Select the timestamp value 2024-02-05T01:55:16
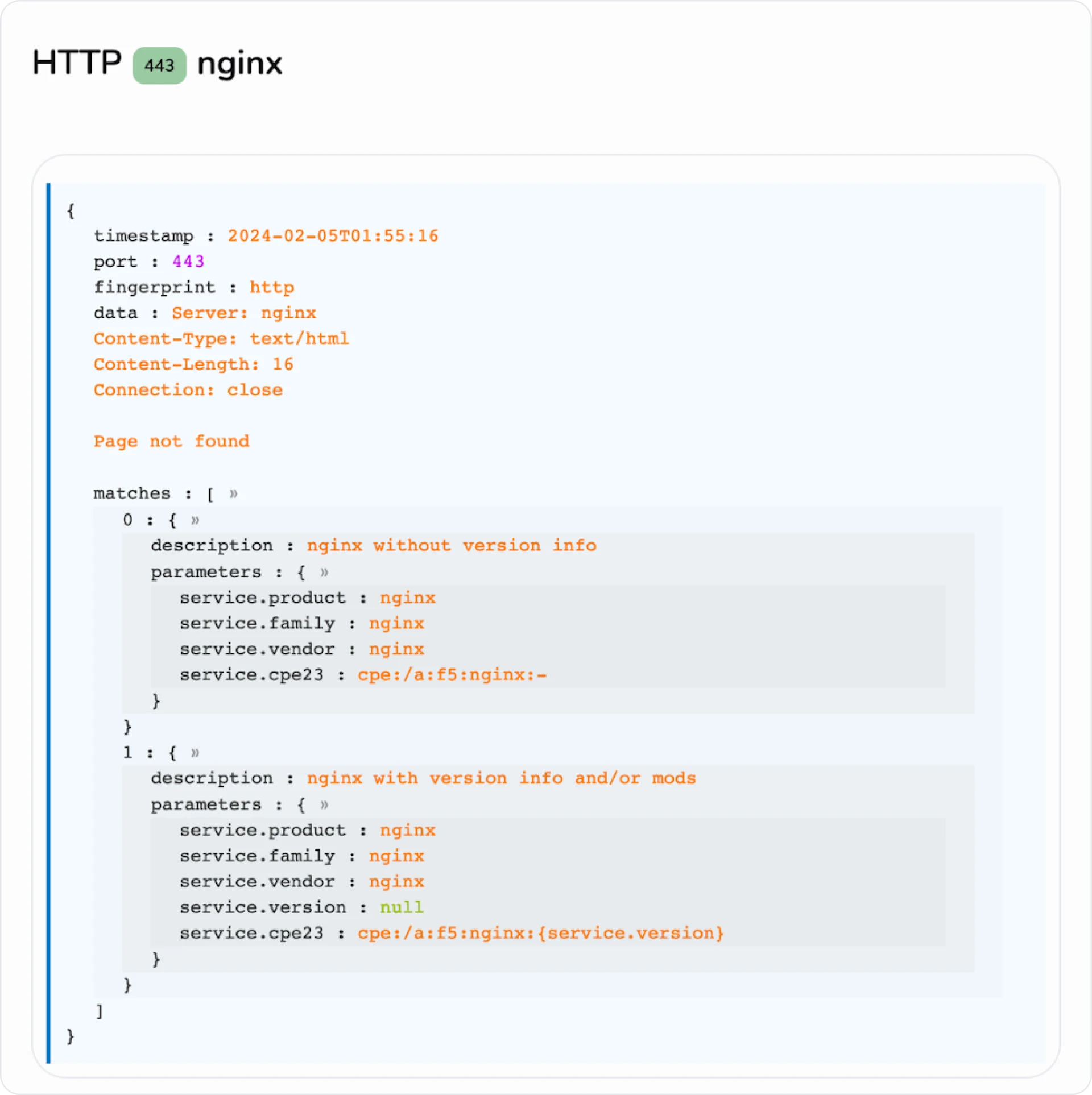Image resolution: width=1092 pixels, height=1095 pixels. (333, 236)
